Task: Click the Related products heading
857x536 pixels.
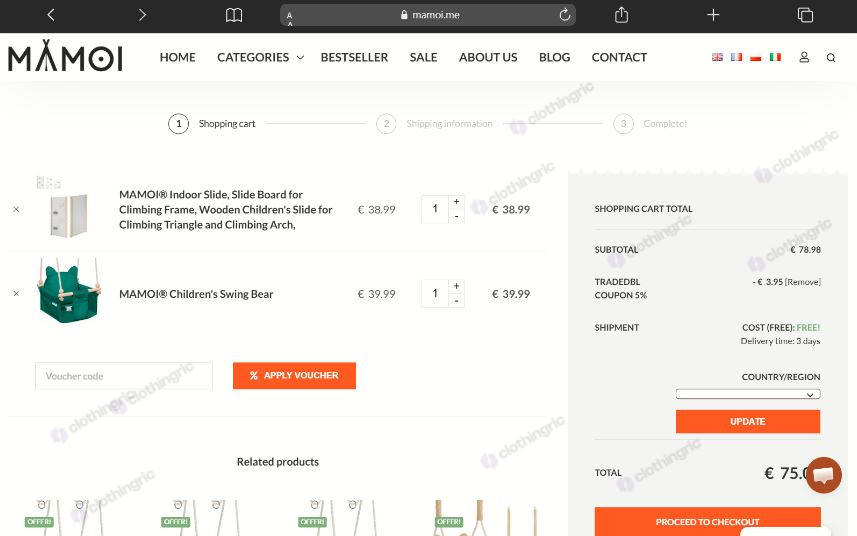Action: click(278, 462)
